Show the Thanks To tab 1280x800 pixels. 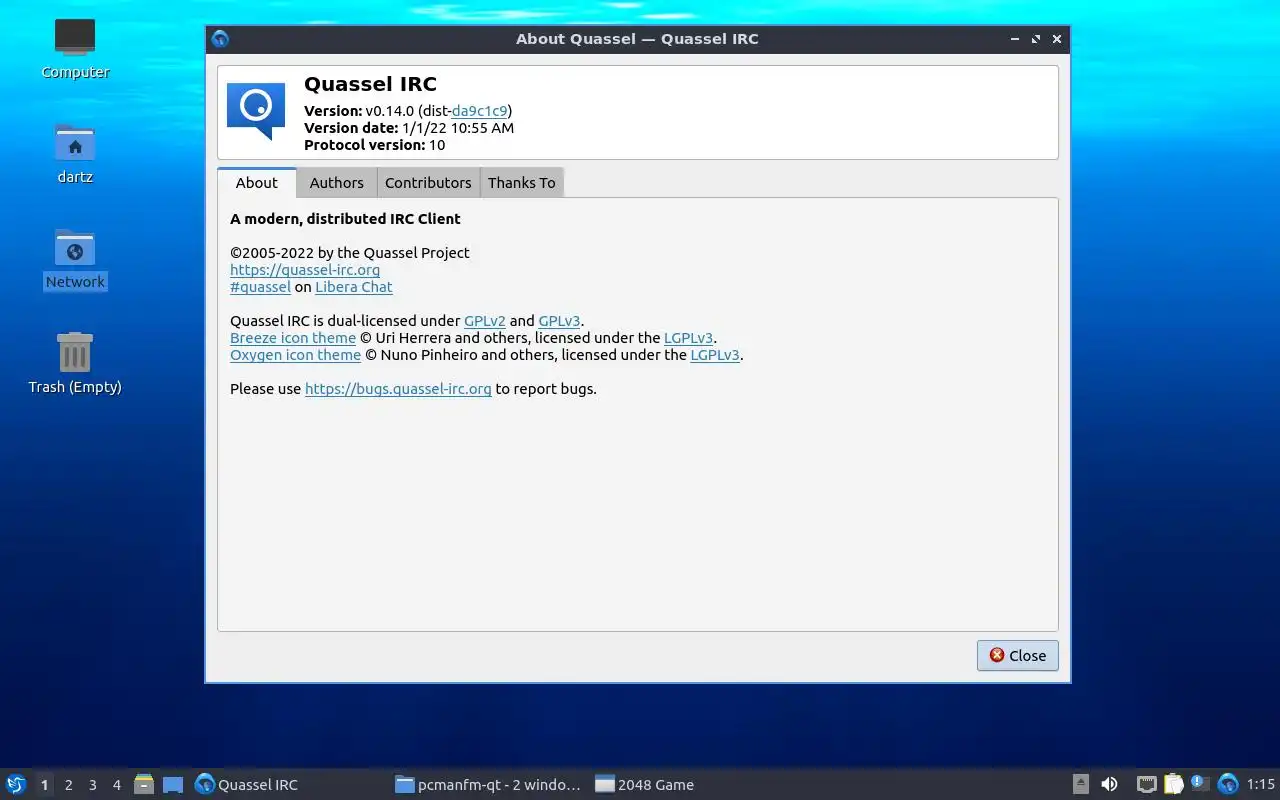pyautogui.click(x=522, y=182)
